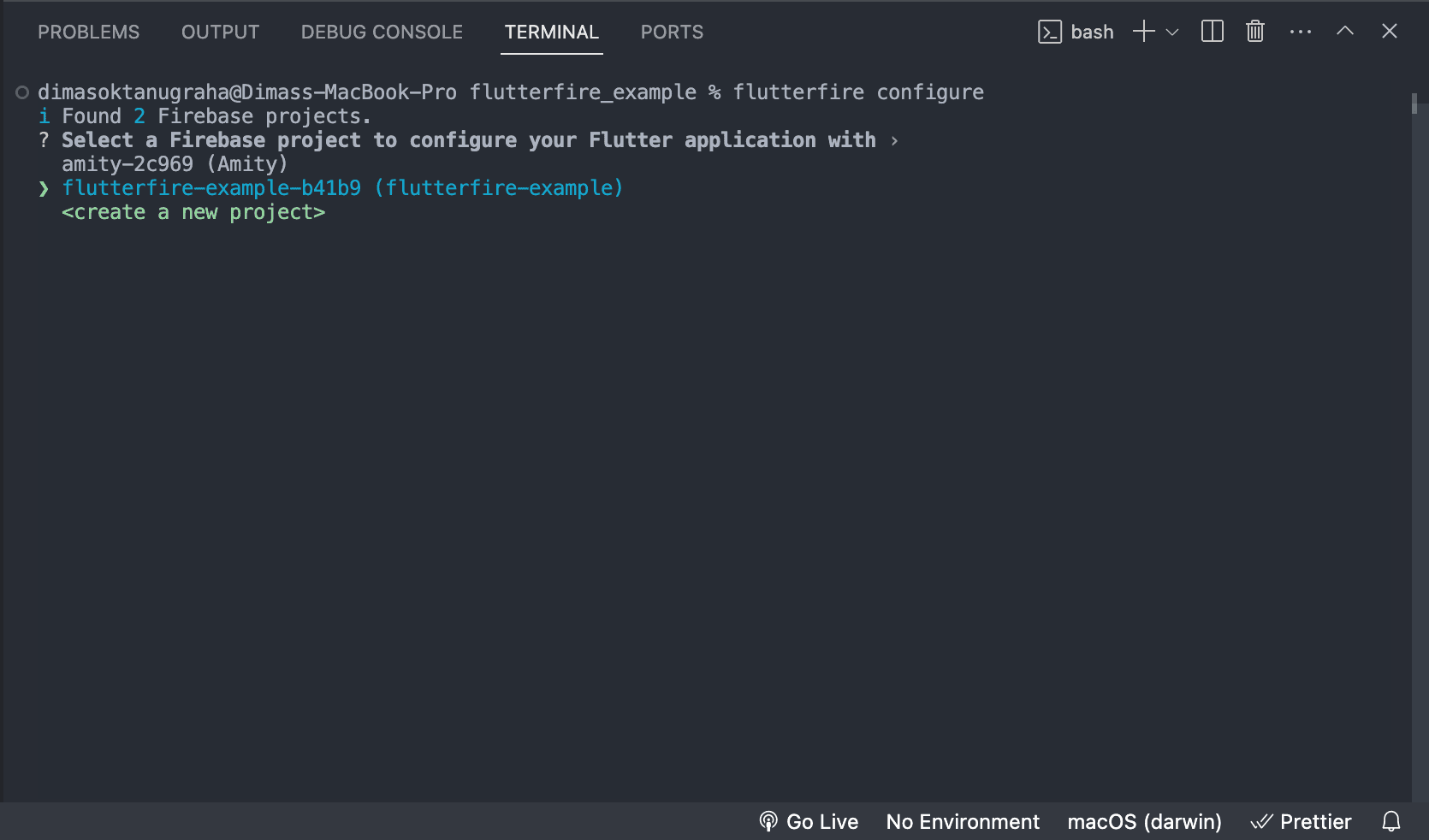Open Prettier status bar item
1429x840 pixels.
coord(1301,822)
